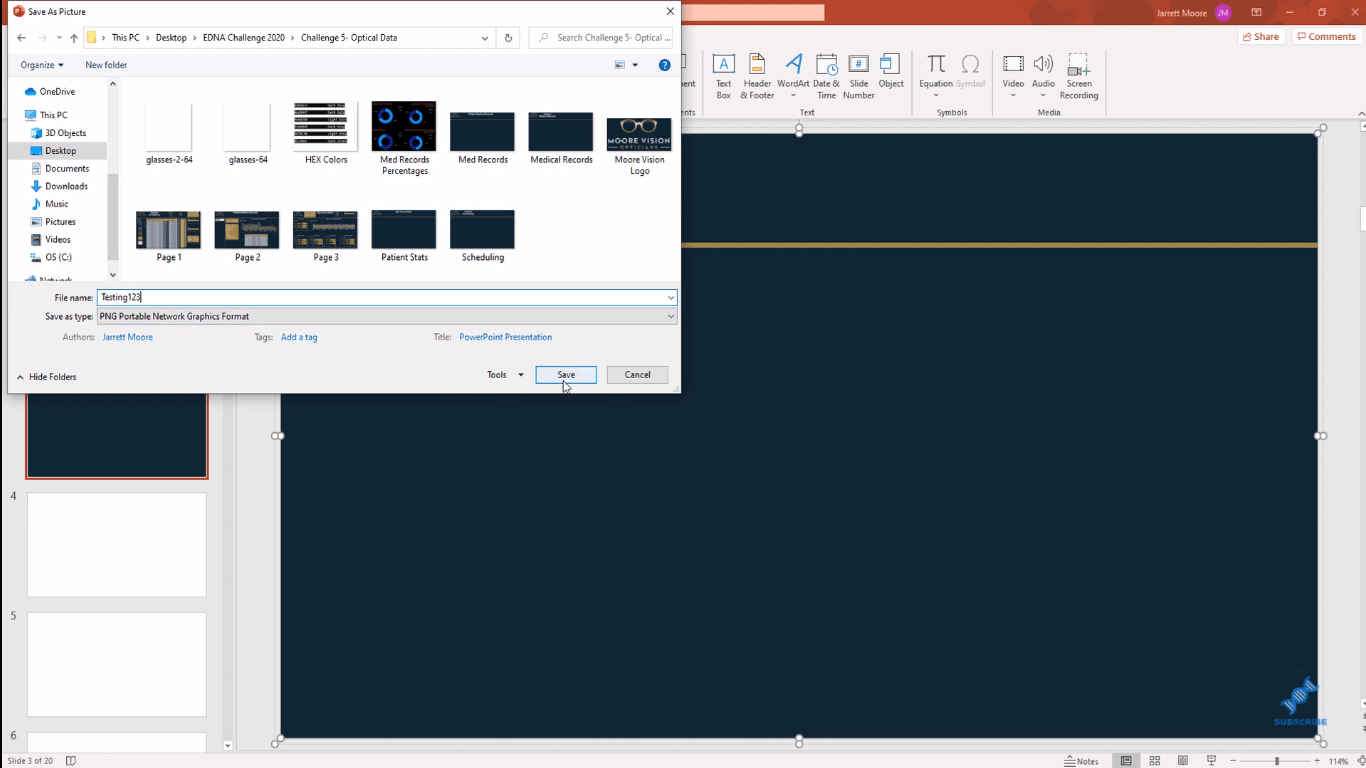The height and width of the screenshot is (768, 1366).
Task: Open WordArt styles in ribbon
Action: tap(793, 76)
